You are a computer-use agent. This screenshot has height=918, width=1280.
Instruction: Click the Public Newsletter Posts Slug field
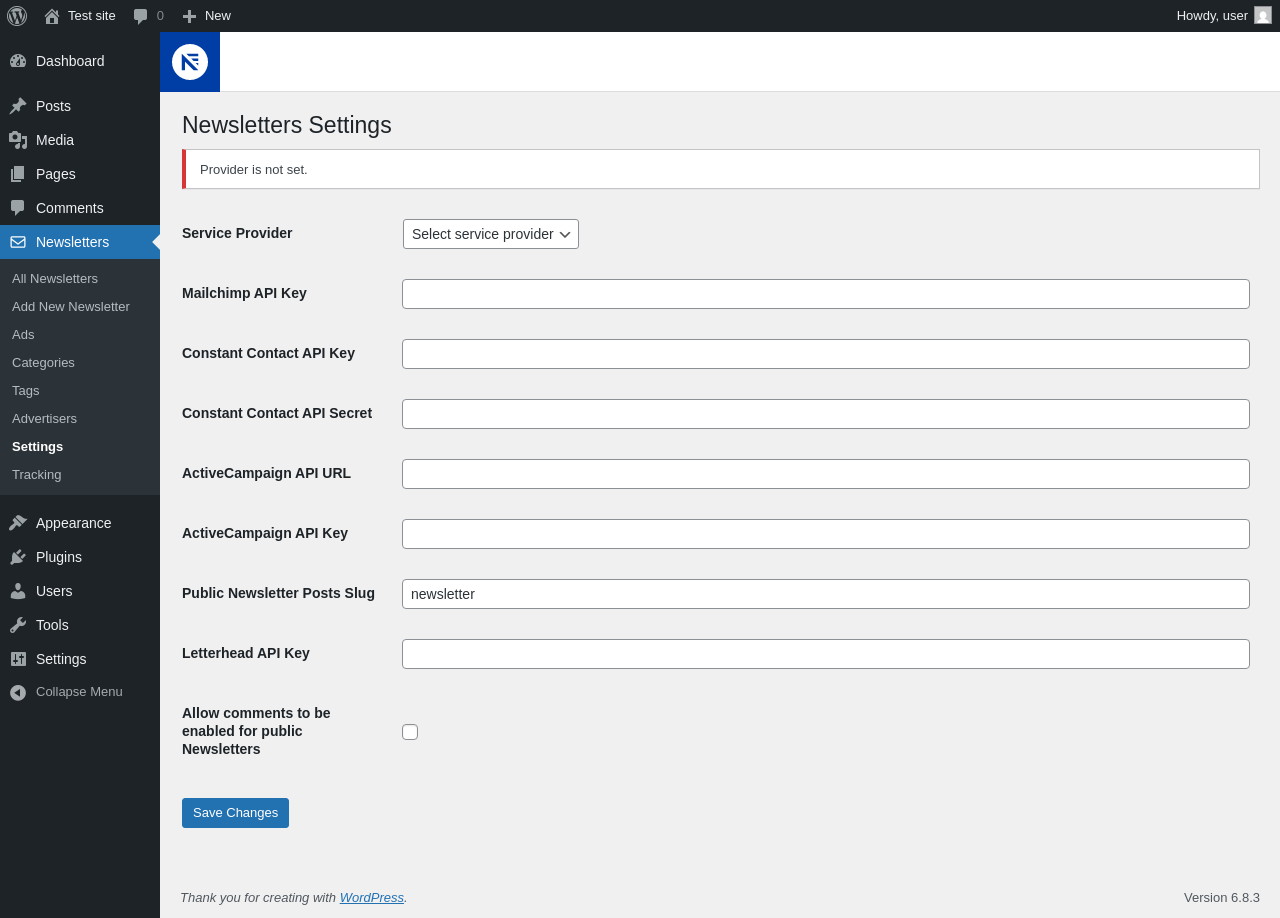[x=826, y=594]
